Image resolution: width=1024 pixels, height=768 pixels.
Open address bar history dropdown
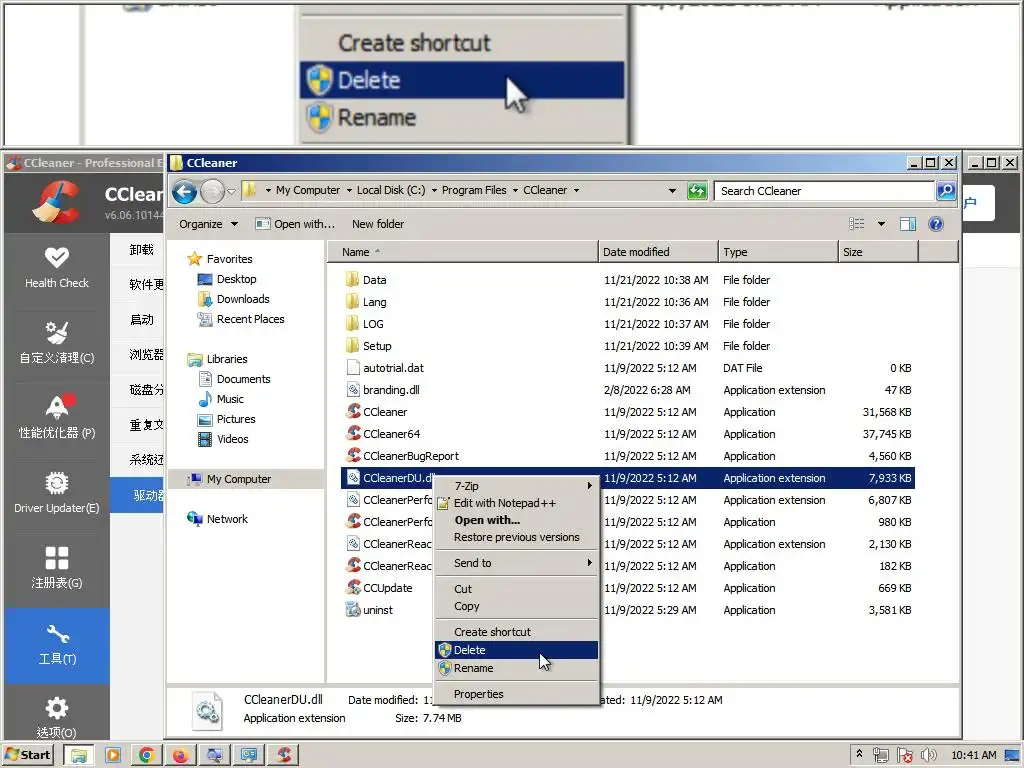point(672,191)
